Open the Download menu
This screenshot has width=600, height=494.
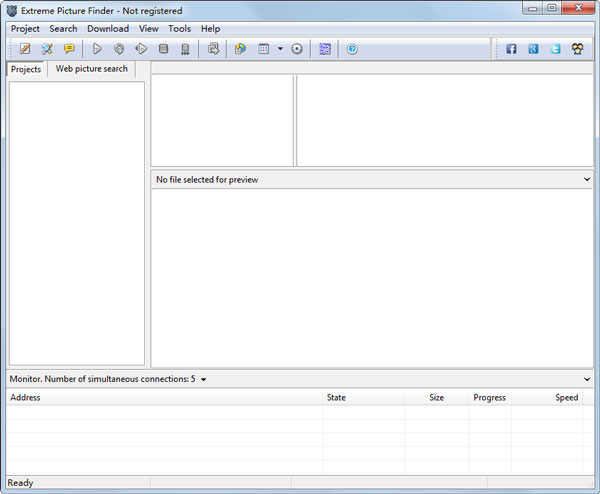108,29
